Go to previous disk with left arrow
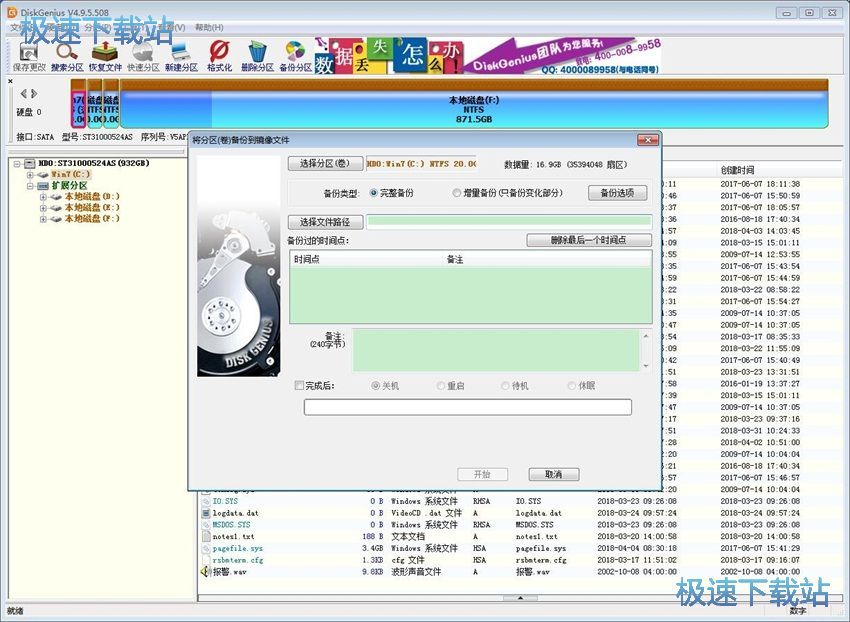This screenshot has height=622, width=850. pos(23,94)
